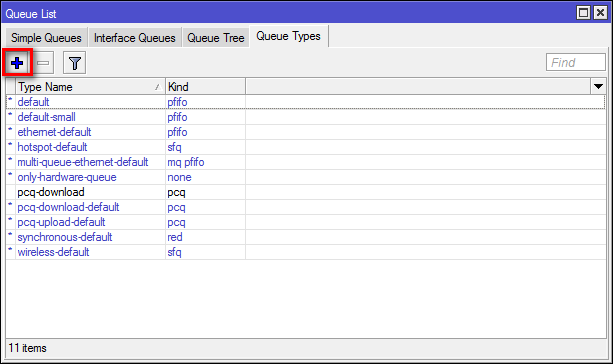Select the Queue Types tab

tap(289, 36)
